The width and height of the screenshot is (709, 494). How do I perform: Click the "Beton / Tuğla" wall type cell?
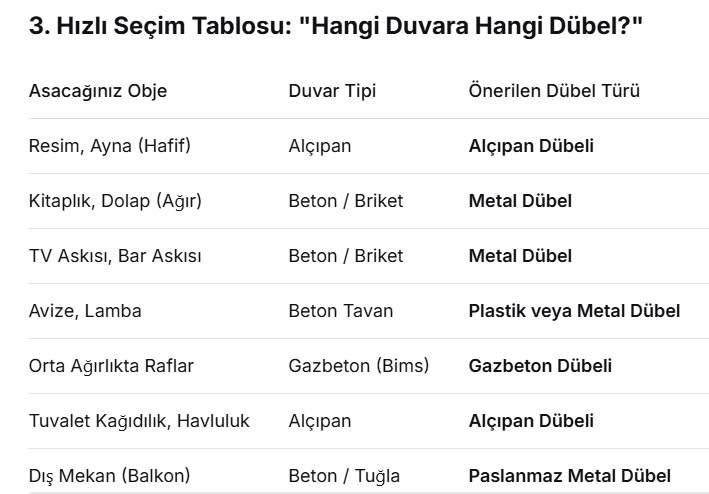344,476
